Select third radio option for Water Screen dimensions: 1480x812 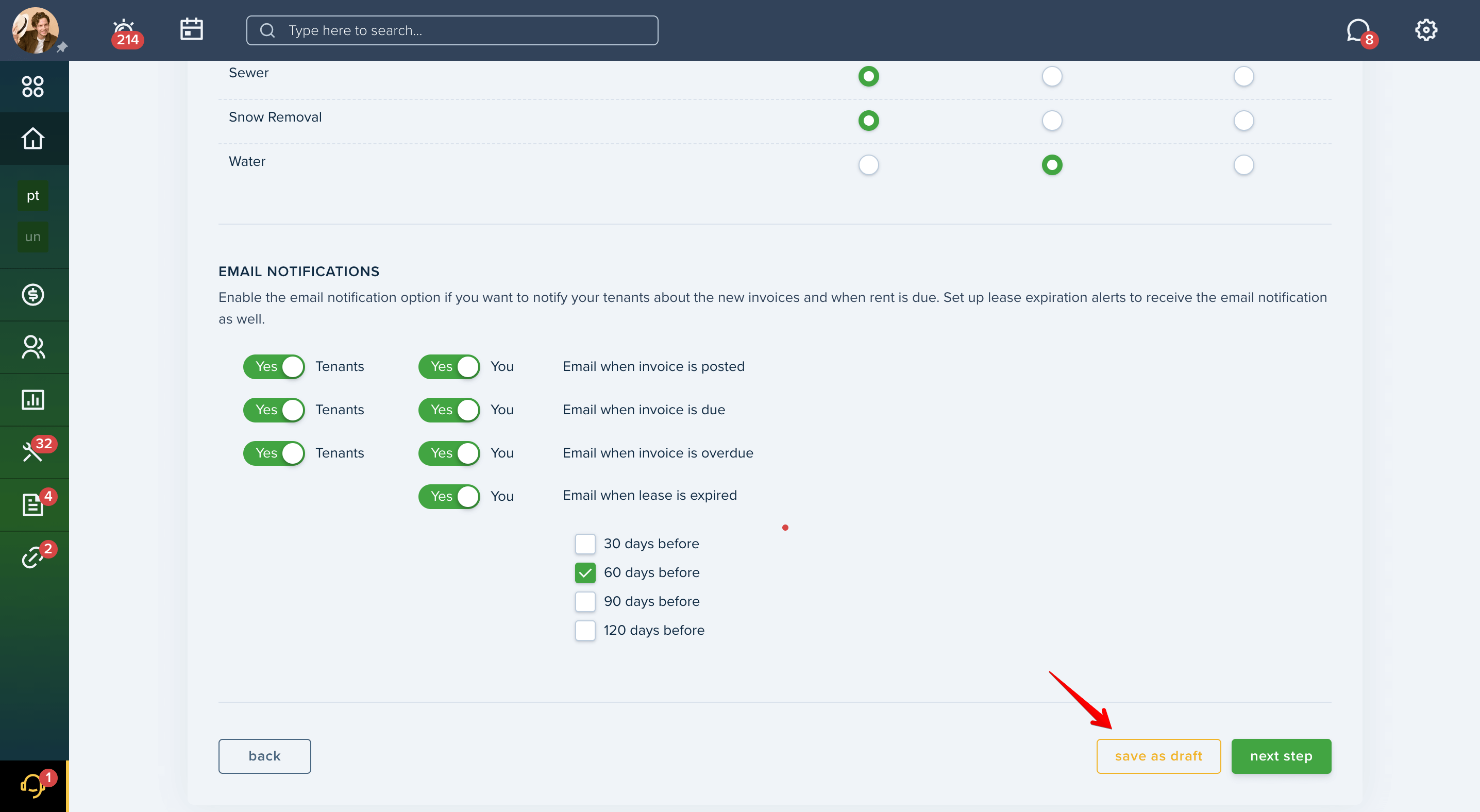[1243, 165]
